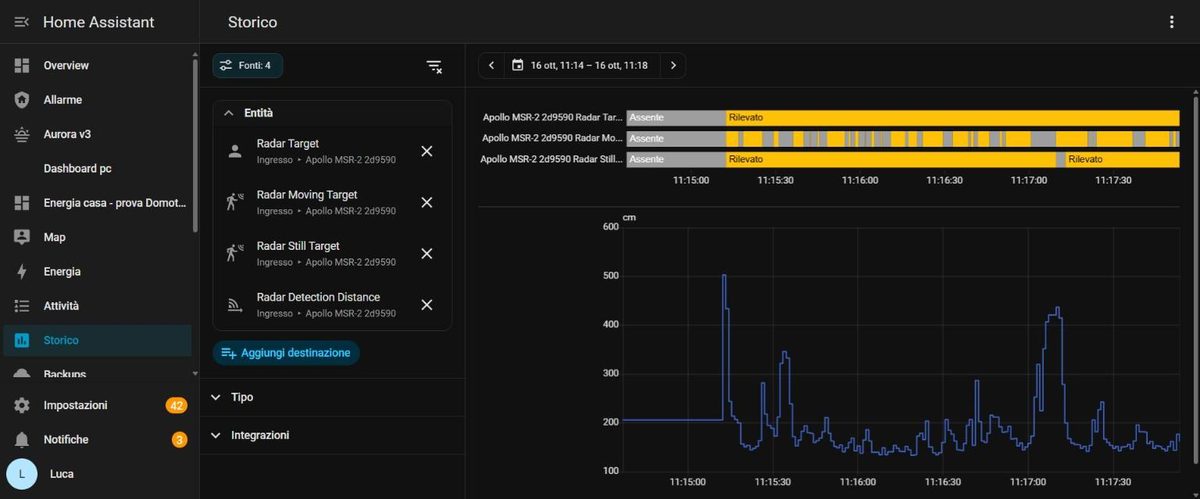The width and height of the screenshot is (1200, 499).
Task: Expand the Tipo section
Action: click(332, 397)
